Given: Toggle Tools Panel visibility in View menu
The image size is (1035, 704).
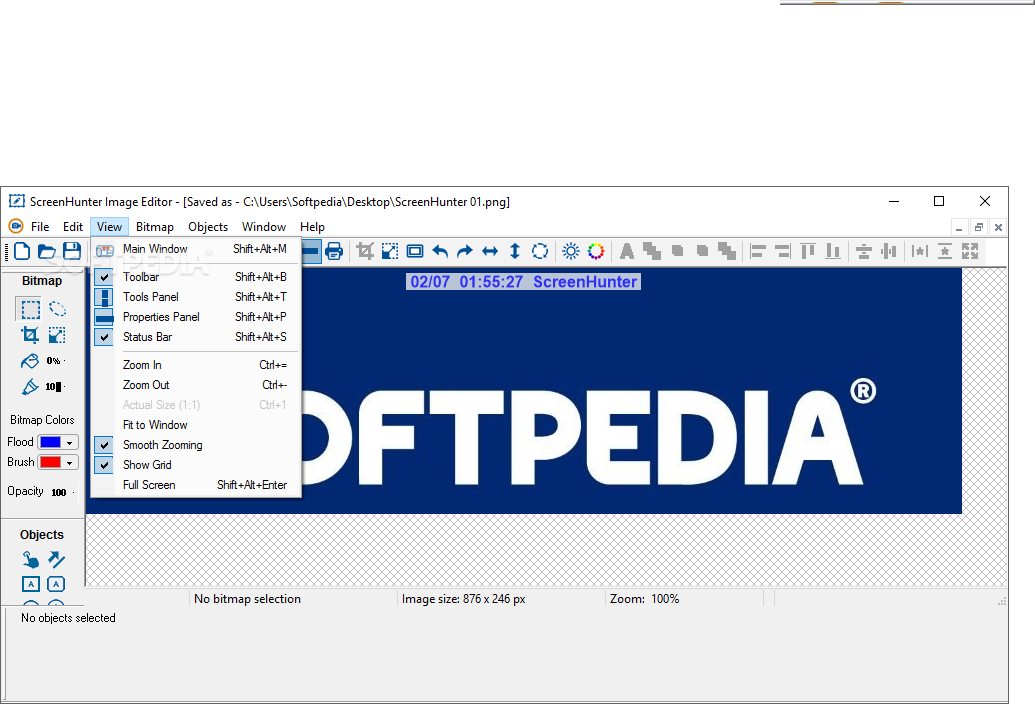Looking at the screenshot, I should [x=196, y=296].
